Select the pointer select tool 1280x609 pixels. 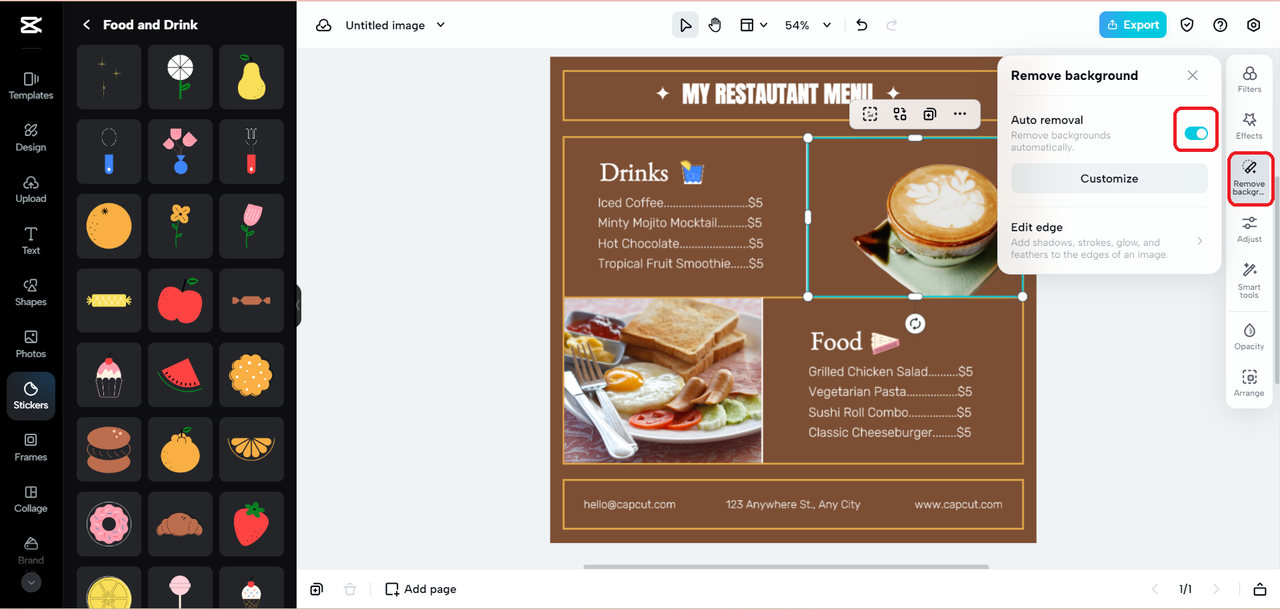pos(685,25)
